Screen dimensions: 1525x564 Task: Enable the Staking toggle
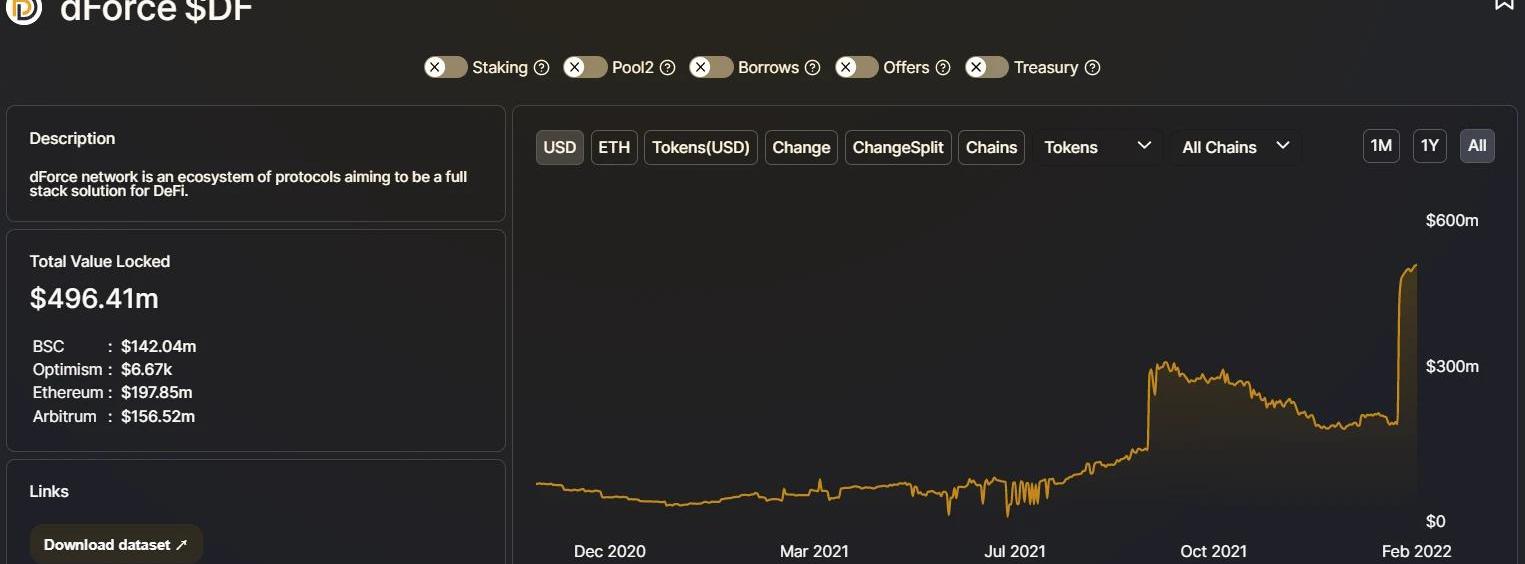pos(446,67)
